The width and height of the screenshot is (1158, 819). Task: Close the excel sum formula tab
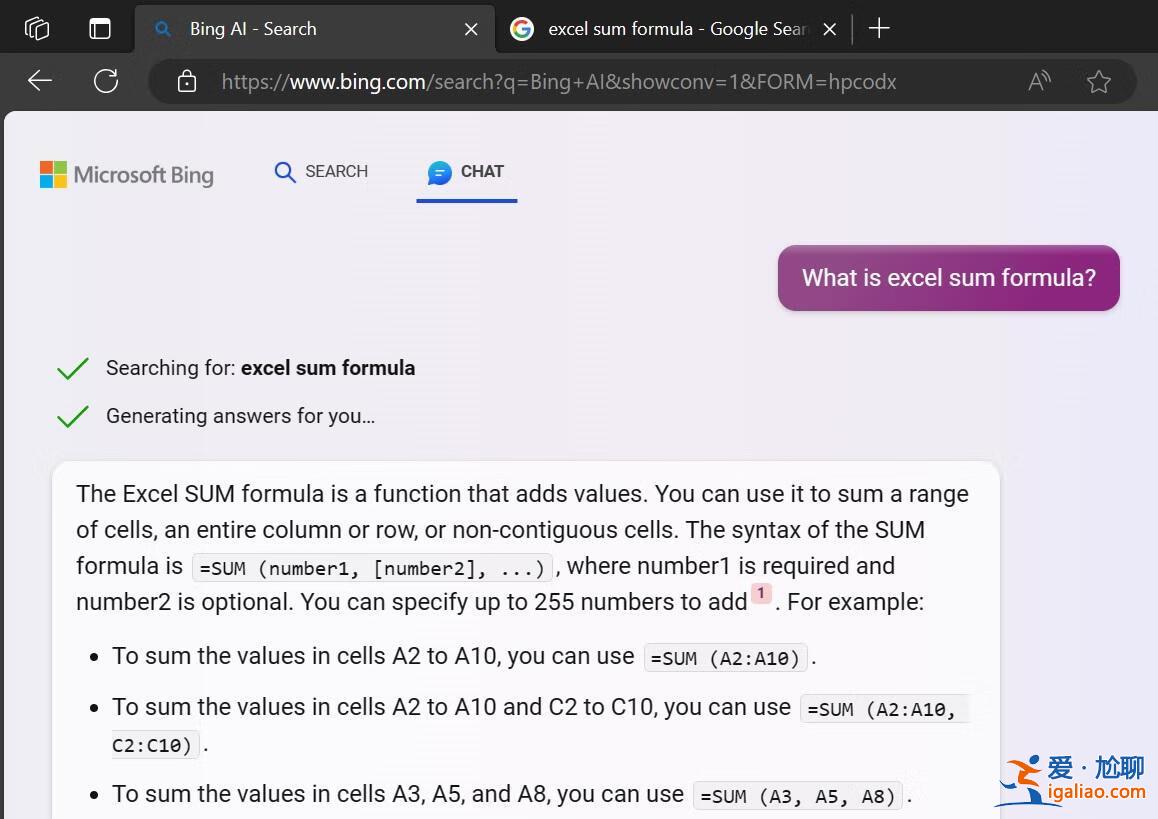pyautogui.click(x=829, y=28)
